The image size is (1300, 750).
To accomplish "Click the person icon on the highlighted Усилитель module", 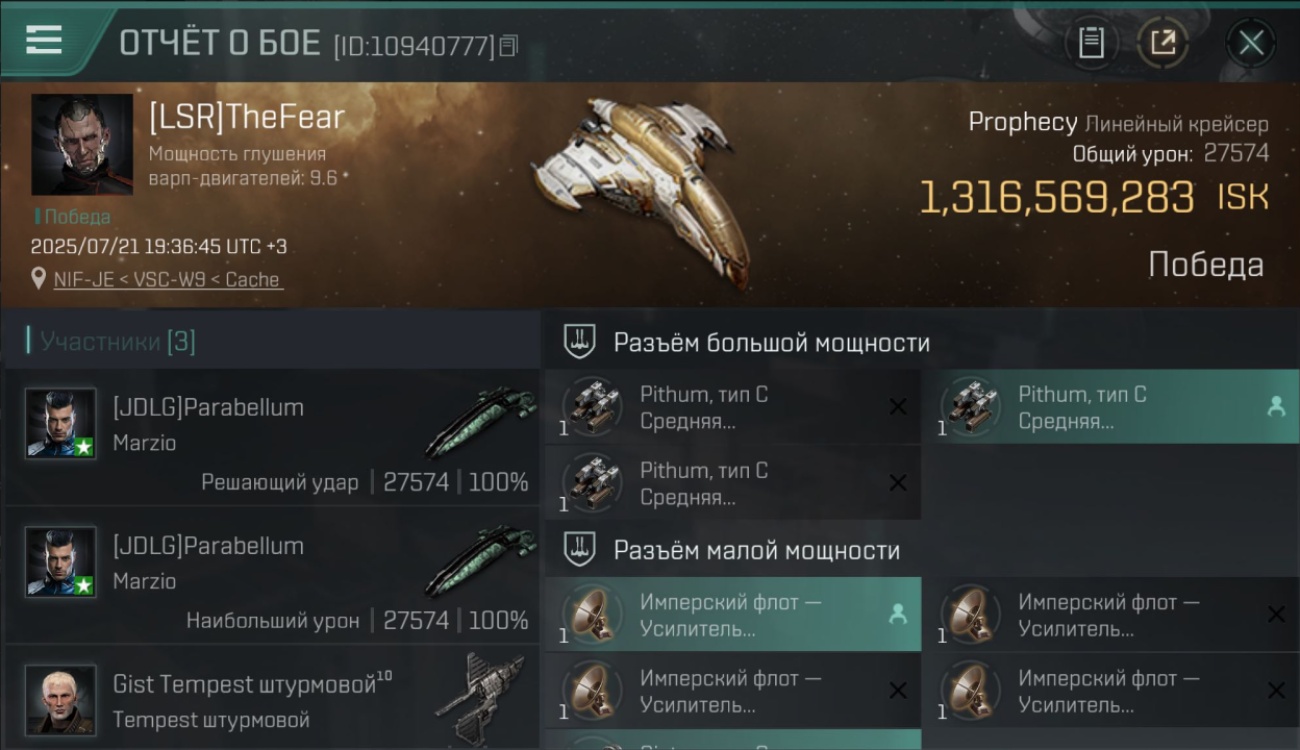I will [x=898, y=614].
